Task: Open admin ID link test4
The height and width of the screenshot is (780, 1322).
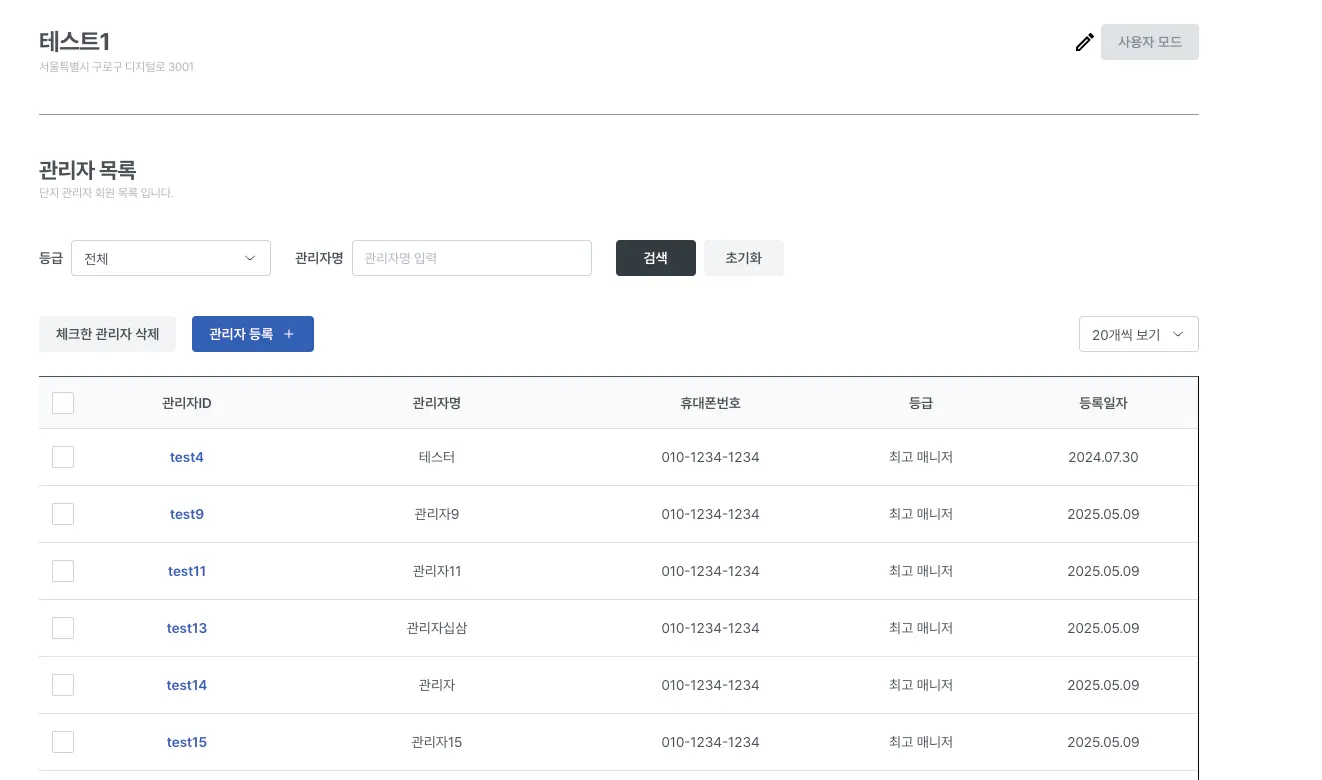Action: (x=187, y=457)
